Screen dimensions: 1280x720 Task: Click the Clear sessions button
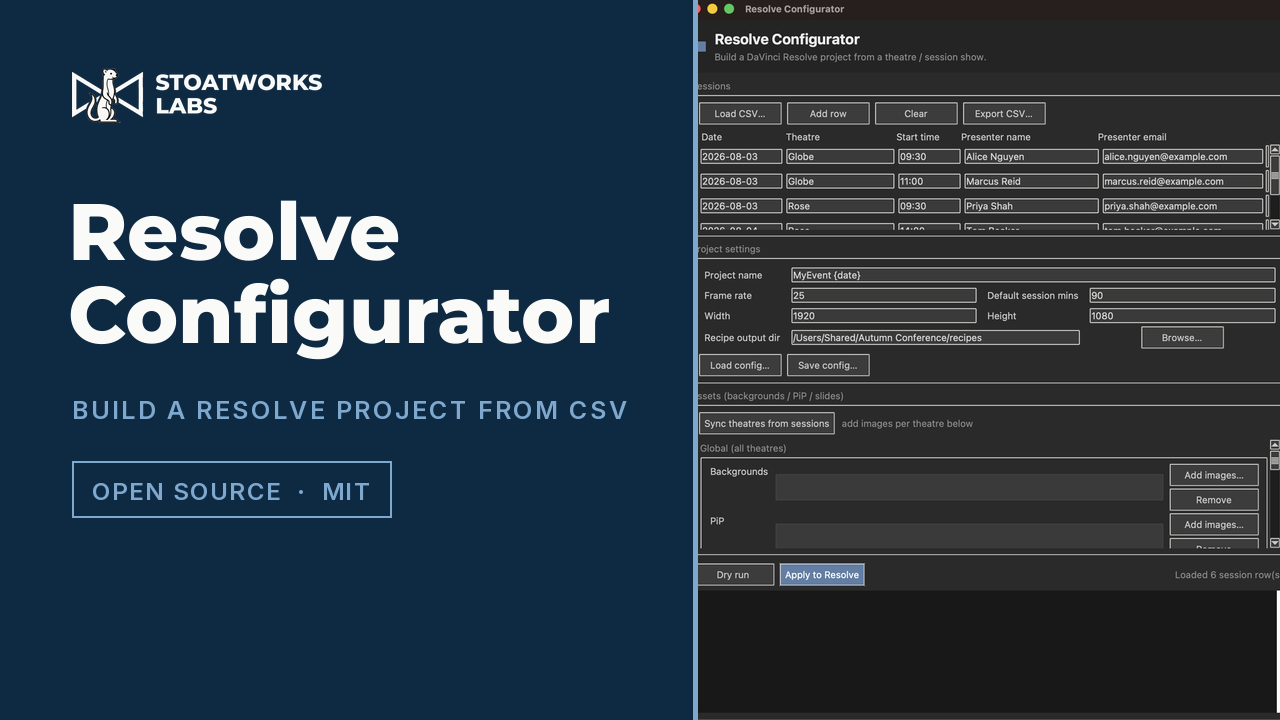point(916,113)
